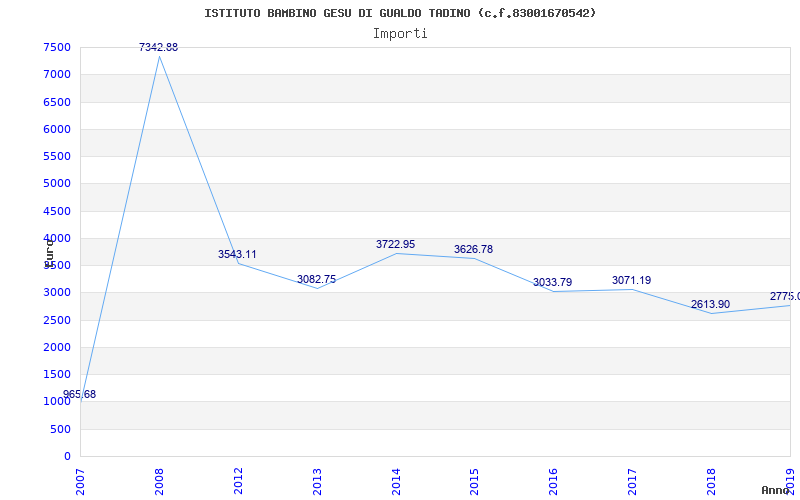
Task: Select the 2016 x-axis year label
Action: pyautogui.click(x=554, y=482)
